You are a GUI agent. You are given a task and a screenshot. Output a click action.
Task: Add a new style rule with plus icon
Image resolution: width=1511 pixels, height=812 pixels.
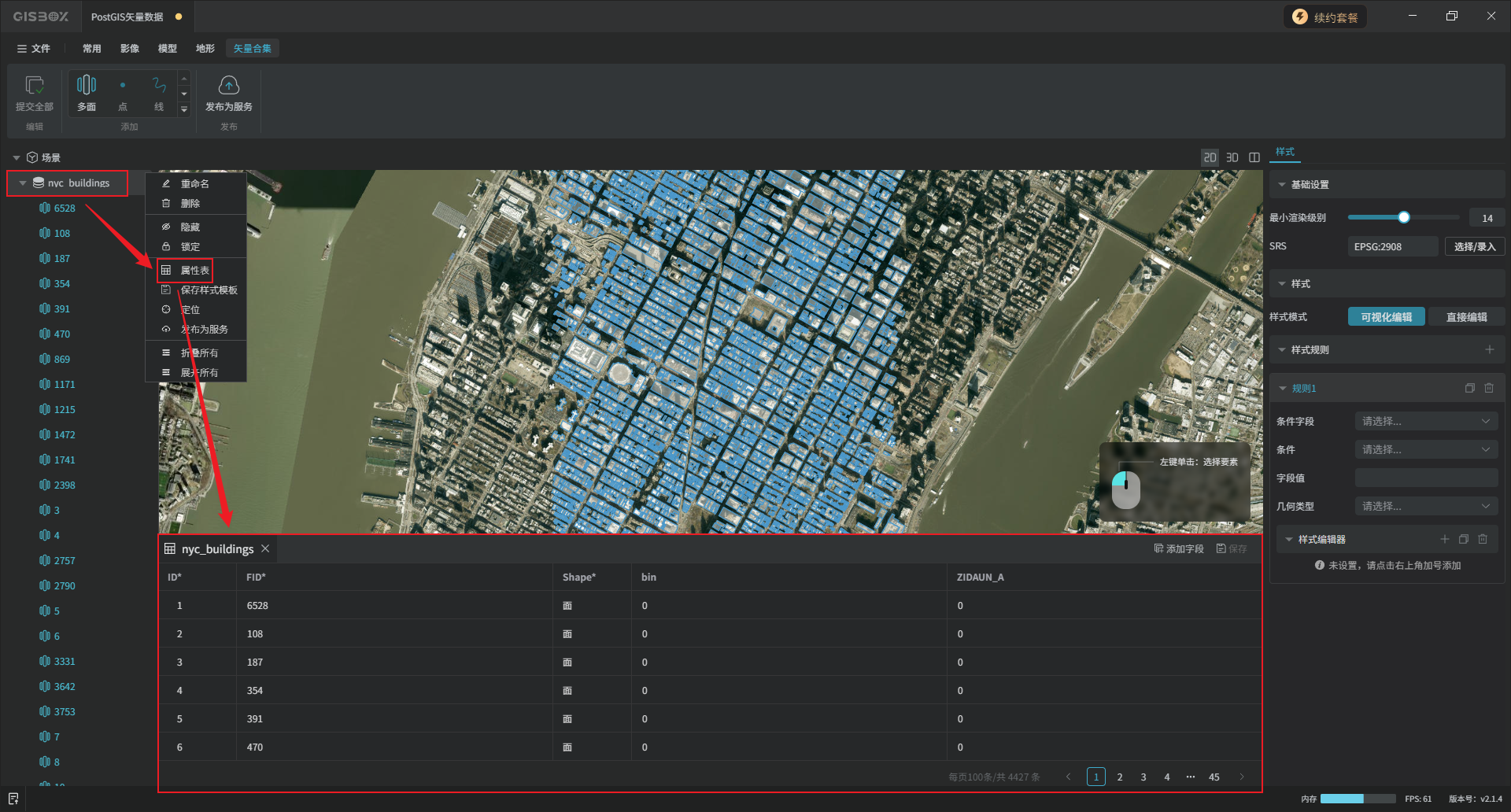pyautogui.click(x=1489, y=349)
